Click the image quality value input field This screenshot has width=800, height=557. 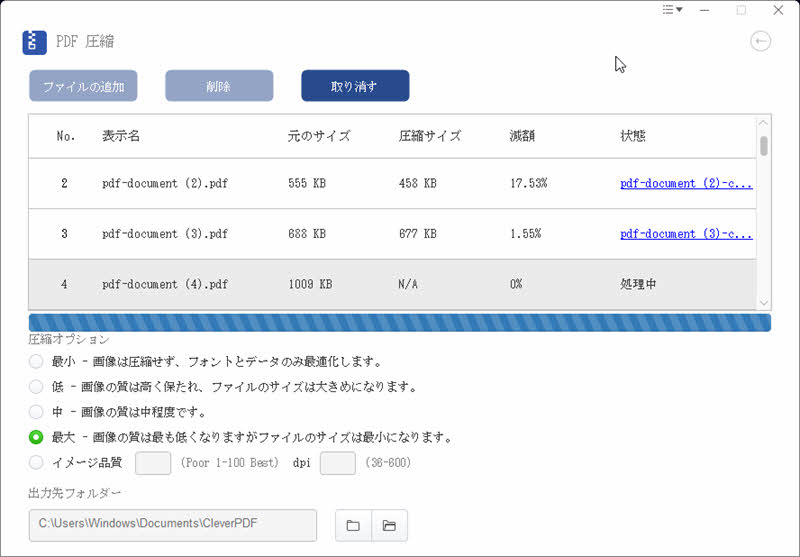coord(153,463)
